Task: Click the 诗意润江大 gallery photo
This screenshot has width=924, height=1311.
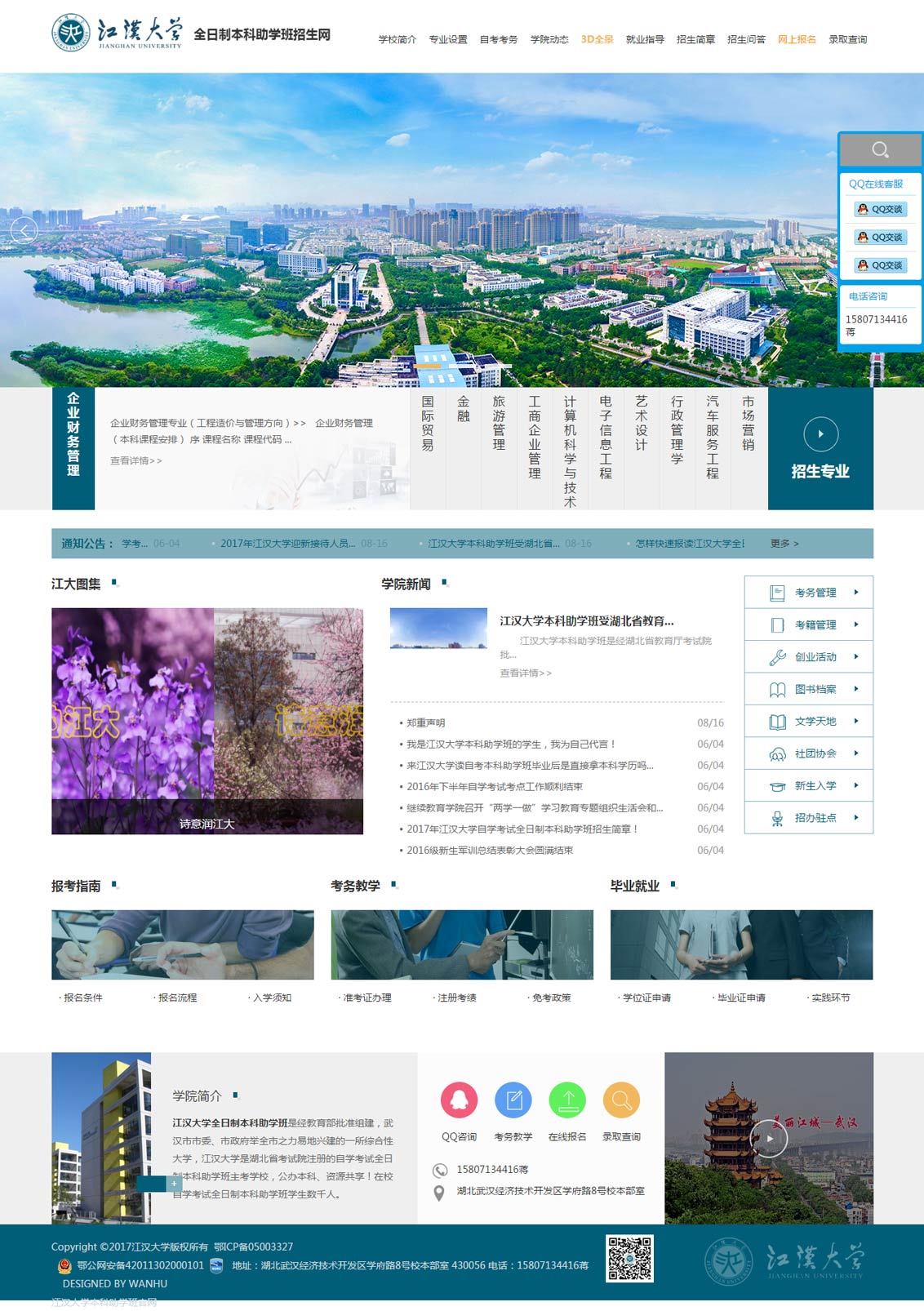Action: (x=207, y=720)
